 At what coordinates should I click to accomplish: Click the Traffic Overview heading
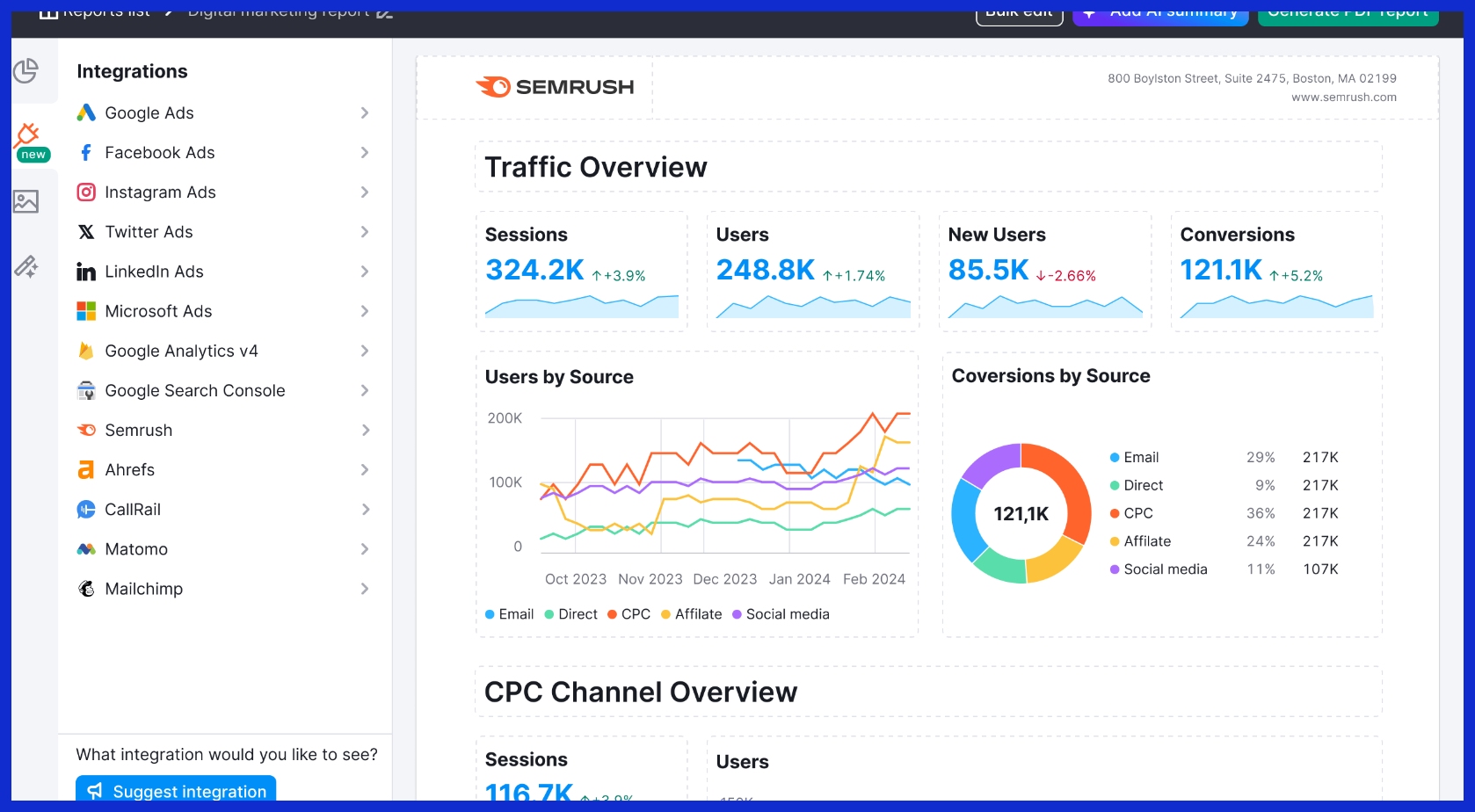pyautogui.click(x=596, y=167)
